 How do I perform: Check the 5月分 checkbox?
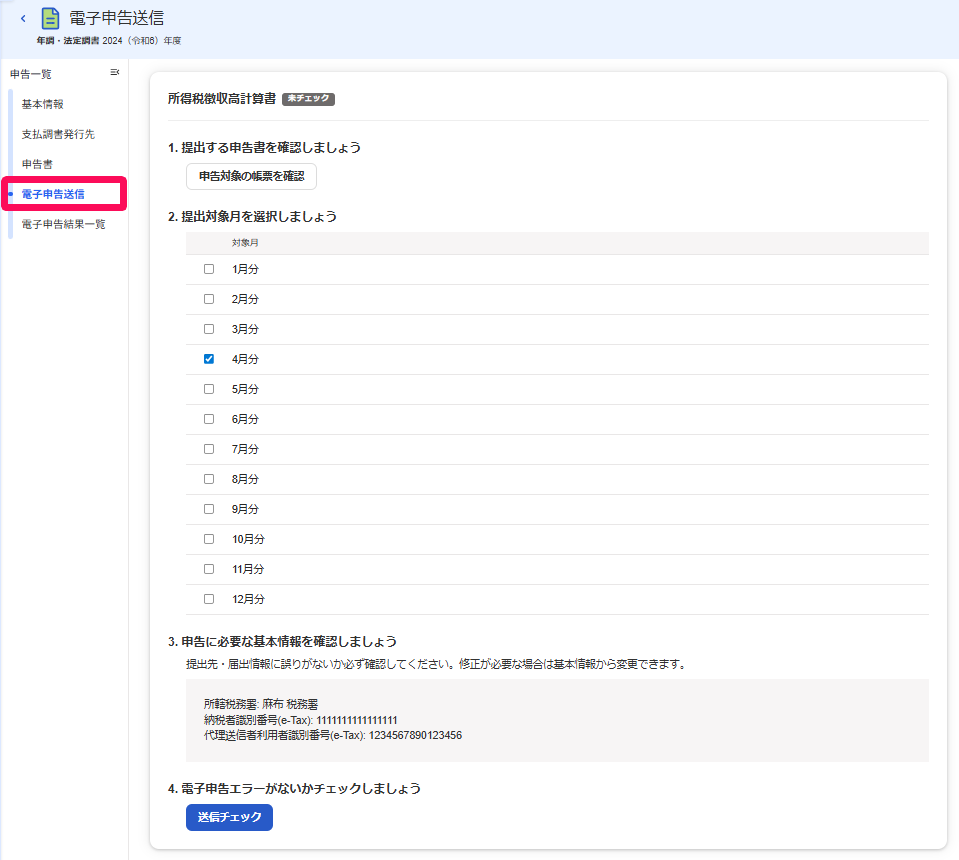tap(209, 389)
